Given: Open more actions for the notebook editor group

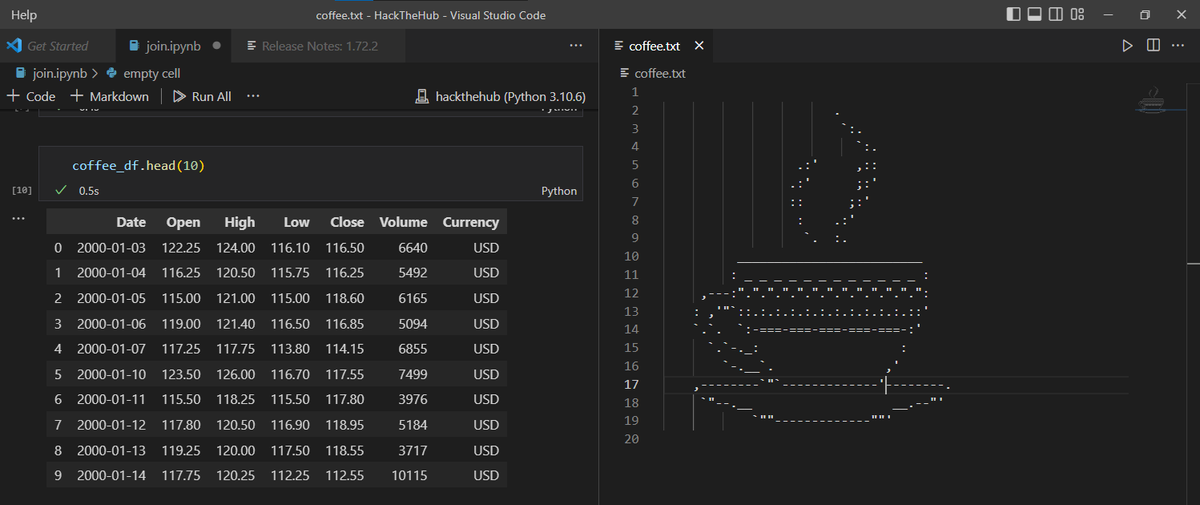Looking at the screenshot, I should tap(575, 46).
